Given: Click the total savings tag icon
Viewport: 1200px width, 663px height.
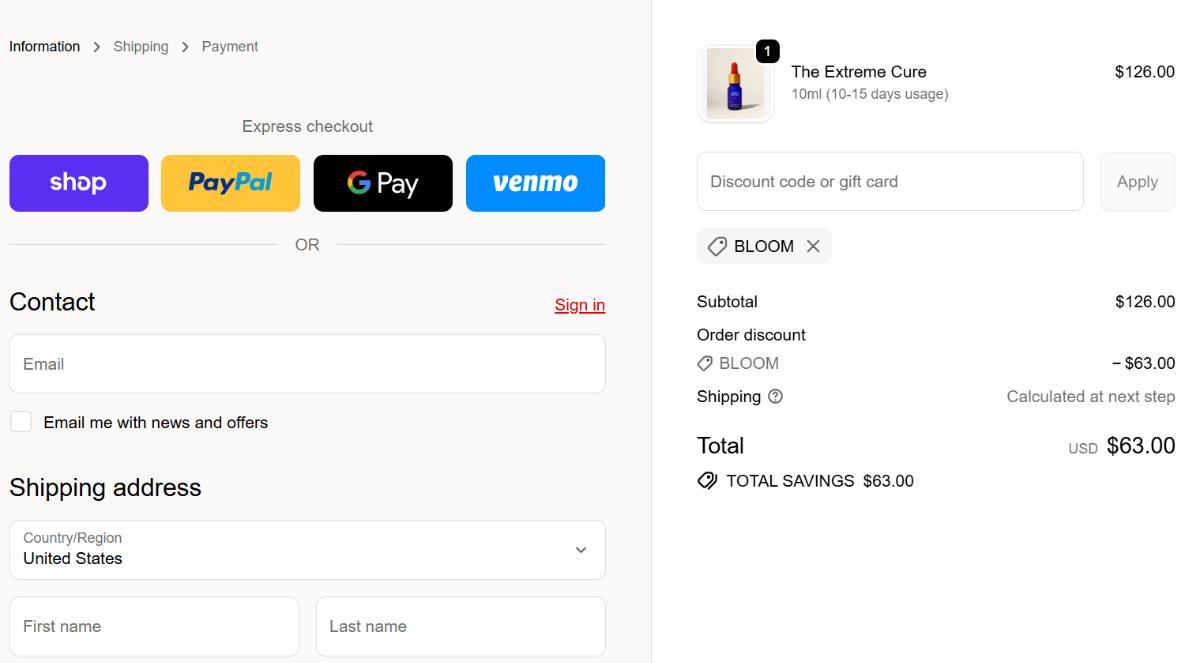Looking at the screenshot, I should click(x=707, y=481).
